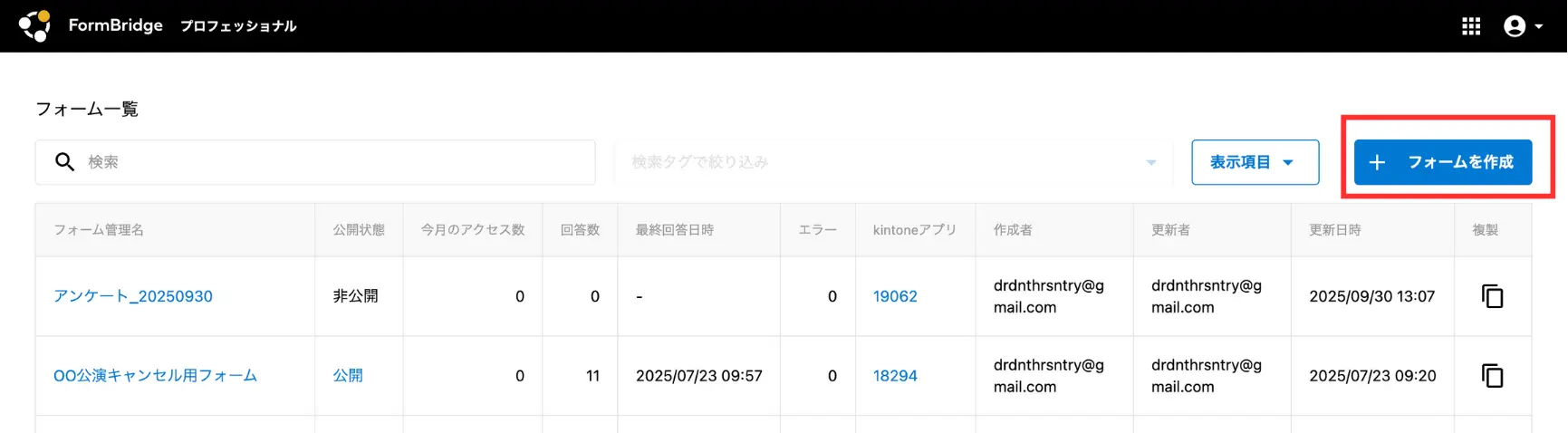Focus the 検索 search input field
Viewport: 1568px width, 433px height.
point(335,162)
